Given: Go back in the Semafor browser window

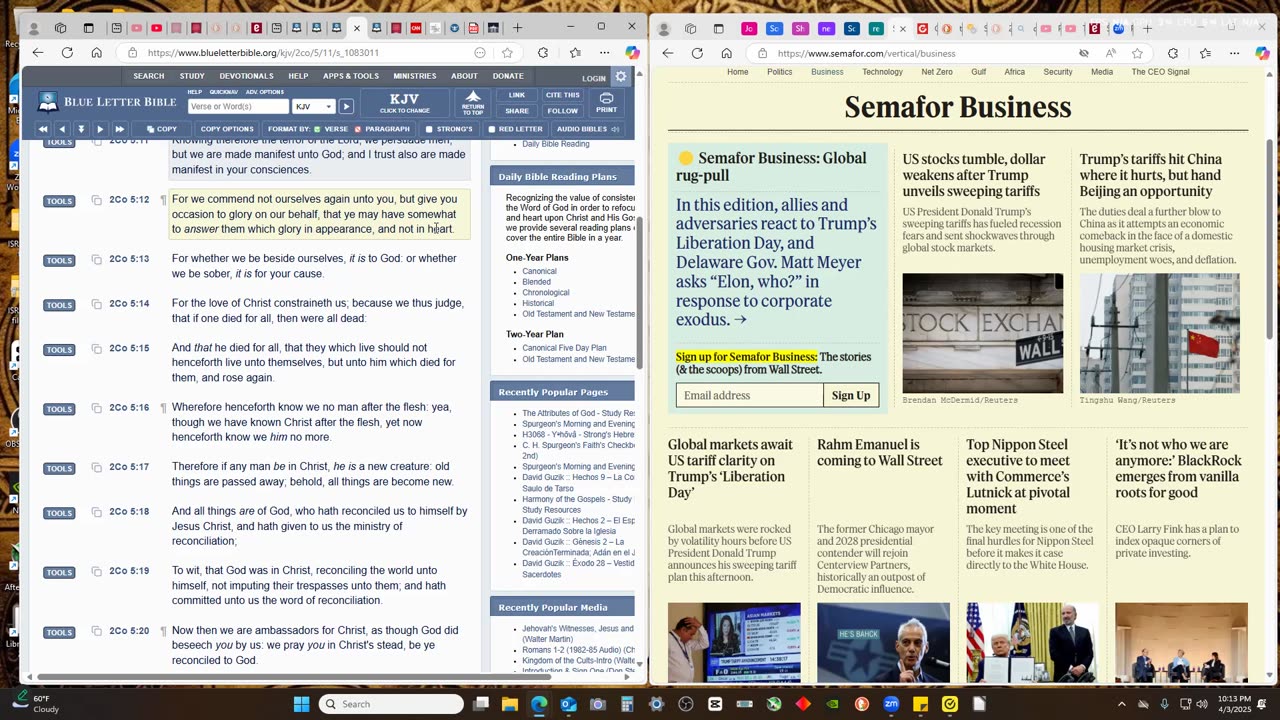Looking at the screenshot, I should point(668,53).
